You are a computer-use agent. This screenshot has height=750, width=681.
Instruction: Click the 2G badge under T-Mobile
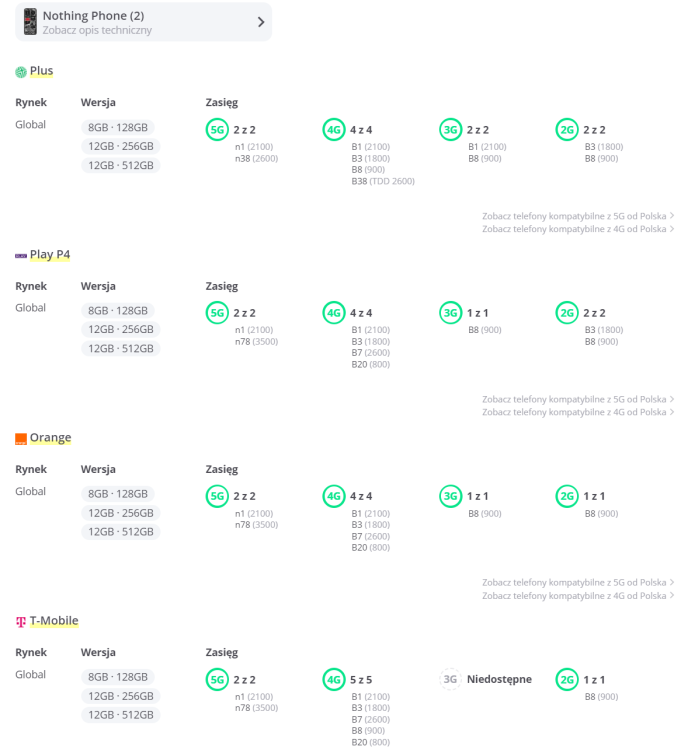coord(568,679)
